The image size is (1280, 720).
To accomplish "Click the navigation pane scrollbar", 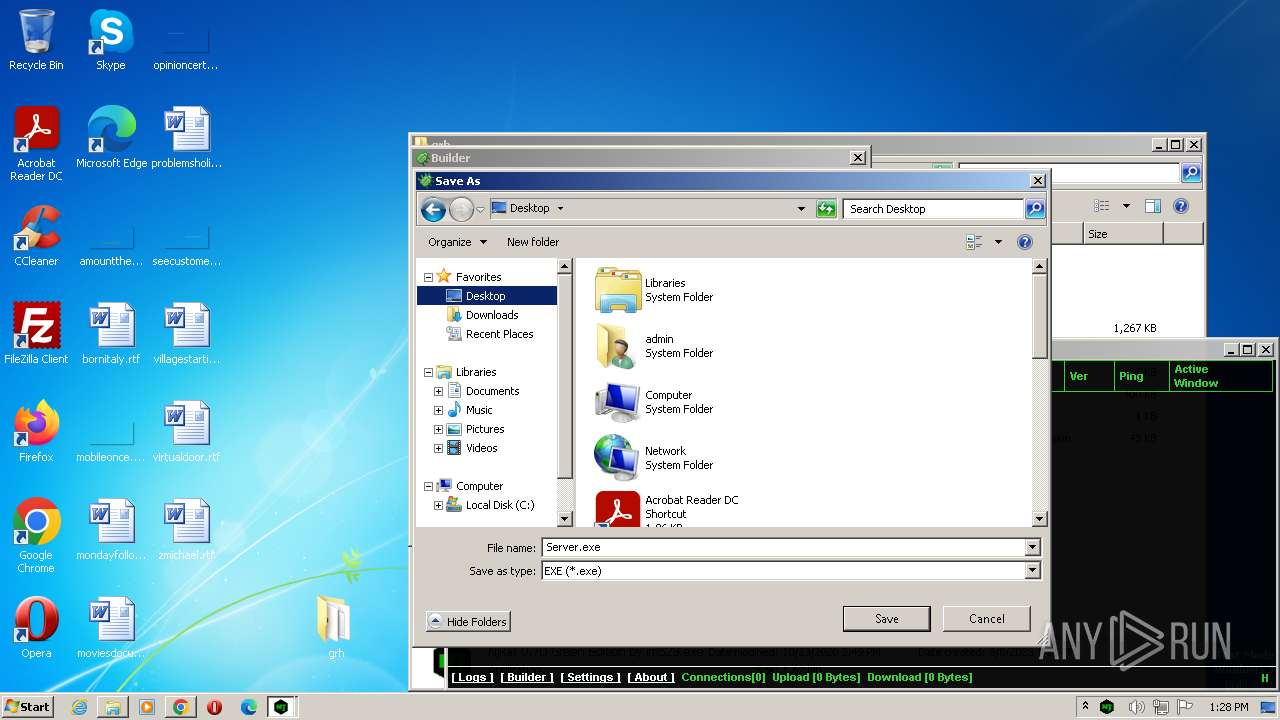I will pyautogui.click(x=565, y=392).
